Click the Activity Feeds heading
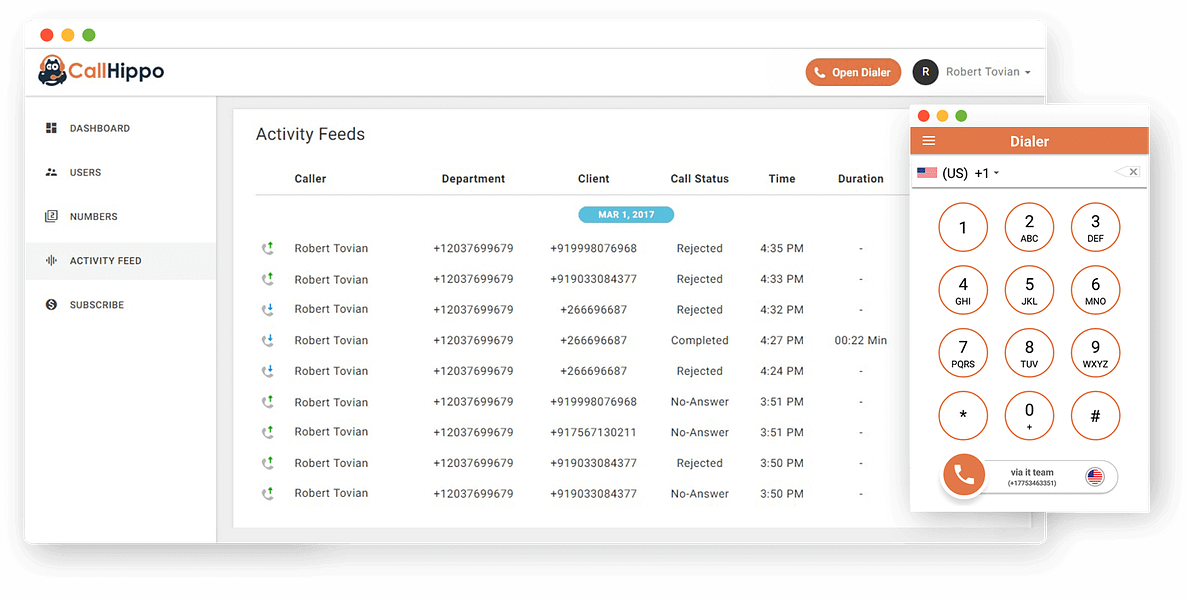 pyautogui.click(x=310, y=134)
